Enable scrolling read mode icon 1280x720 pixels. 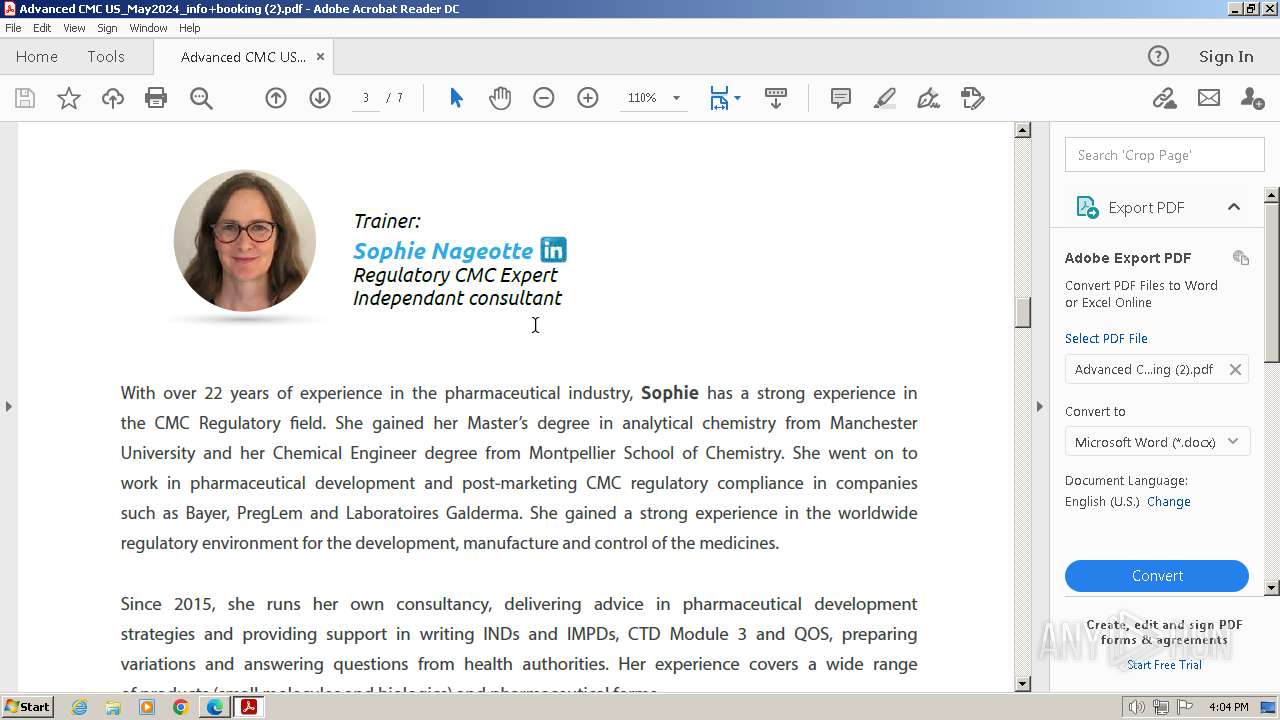(776, 98)
